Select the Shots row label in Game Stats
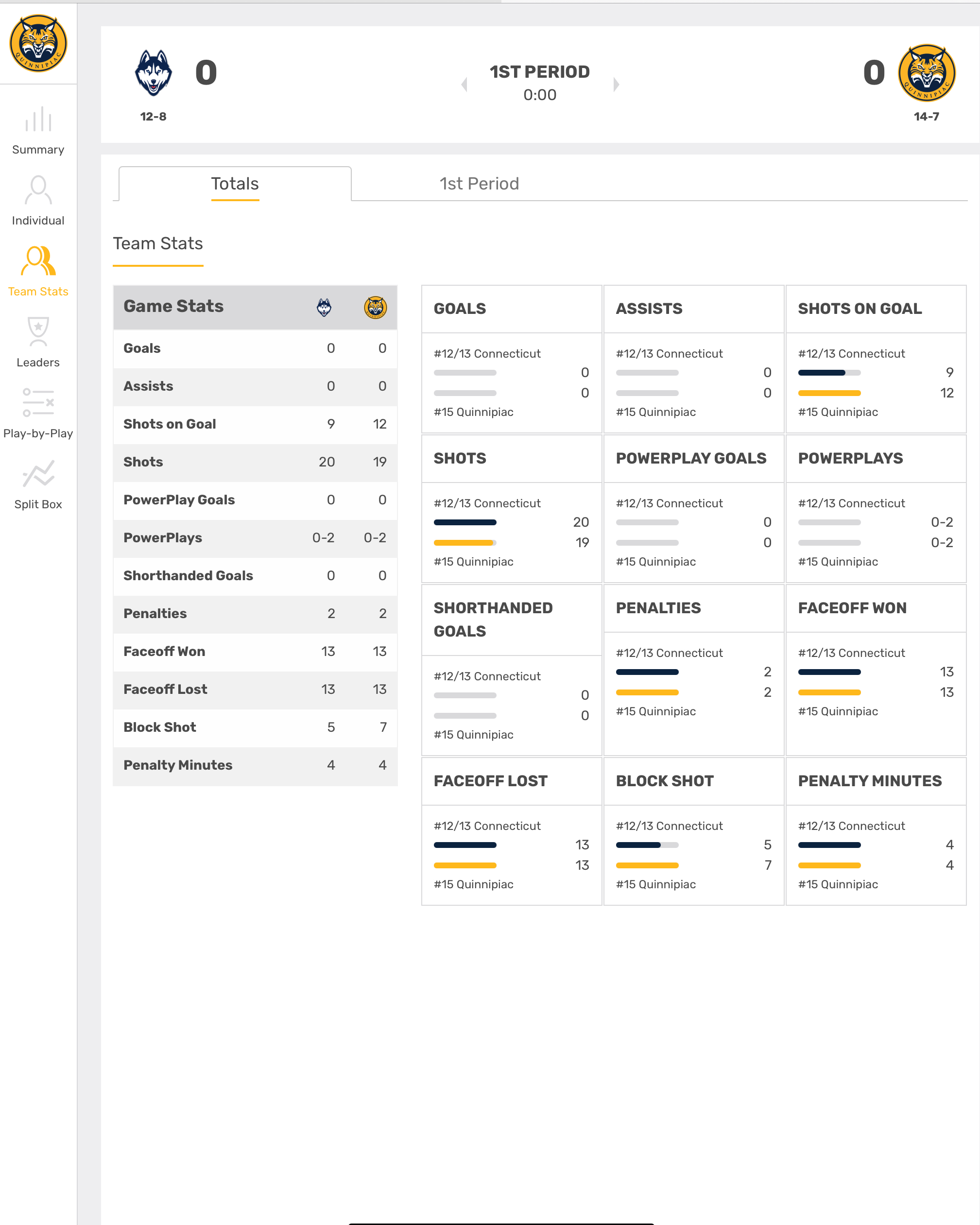This screenshot has width=980, height=1225. tap(143, 462)
